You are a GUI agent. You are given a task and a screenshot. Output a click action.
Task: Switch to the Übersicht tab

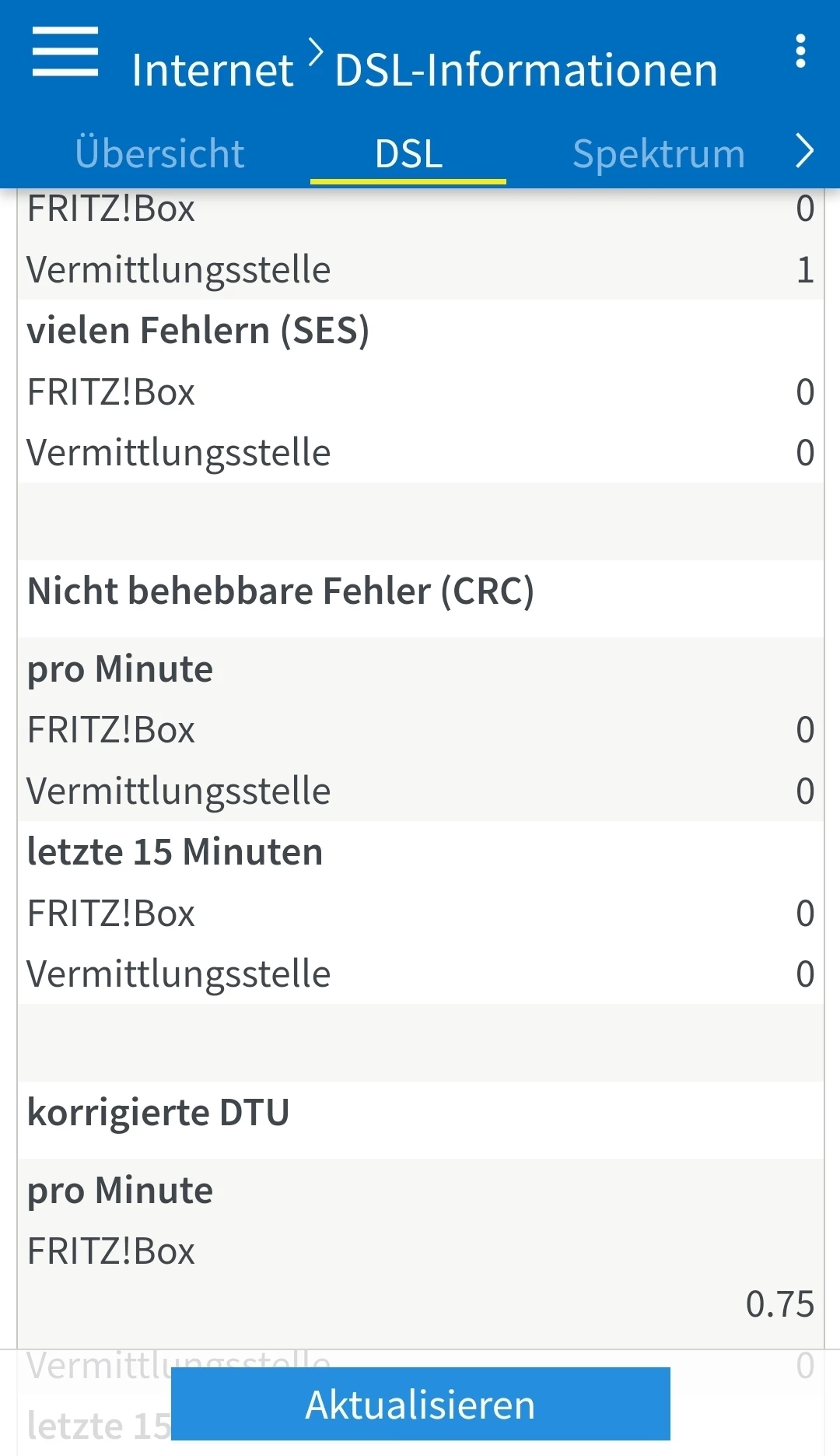point(160,153)
